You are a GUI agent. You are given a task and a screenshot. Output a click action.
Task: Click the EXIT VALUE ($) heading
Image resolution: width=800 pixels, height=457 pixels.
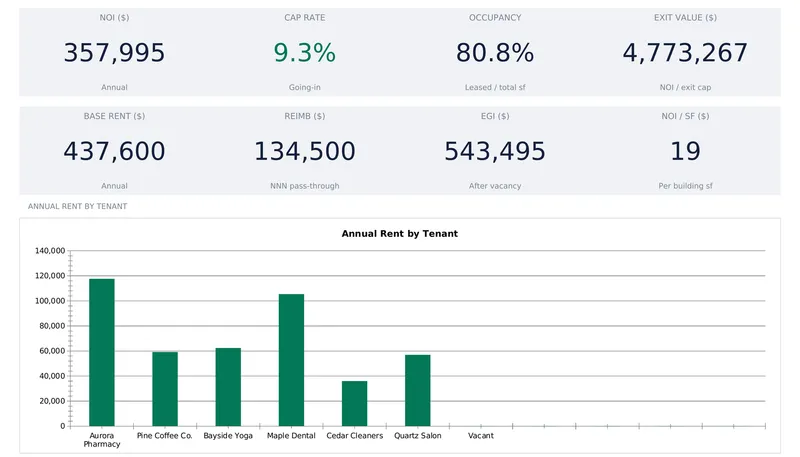pos(685,17)
